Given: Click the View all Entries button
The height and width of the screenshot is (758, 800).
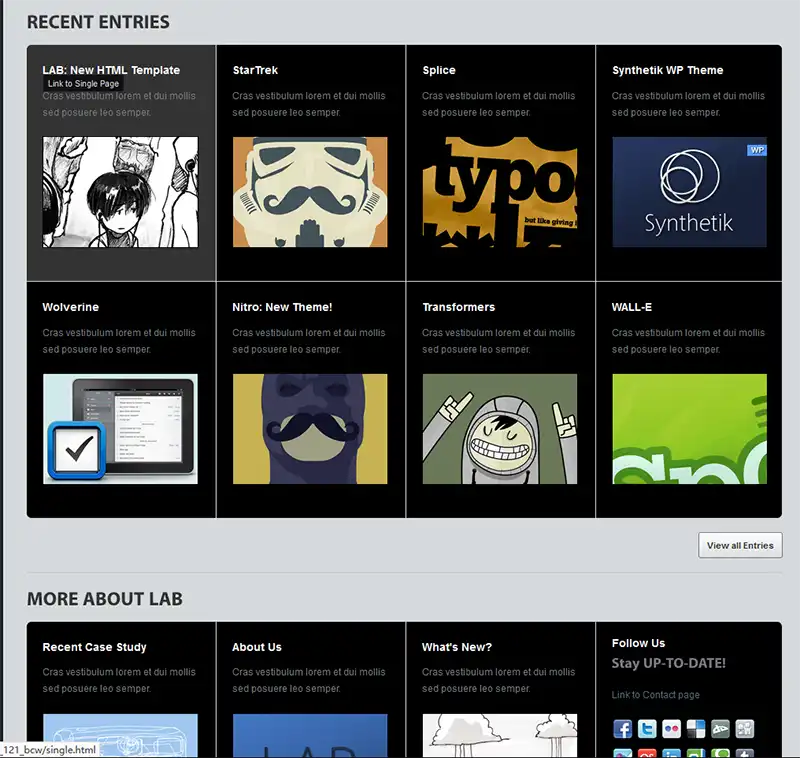Looking at the screenshot, I should (740, 545).
